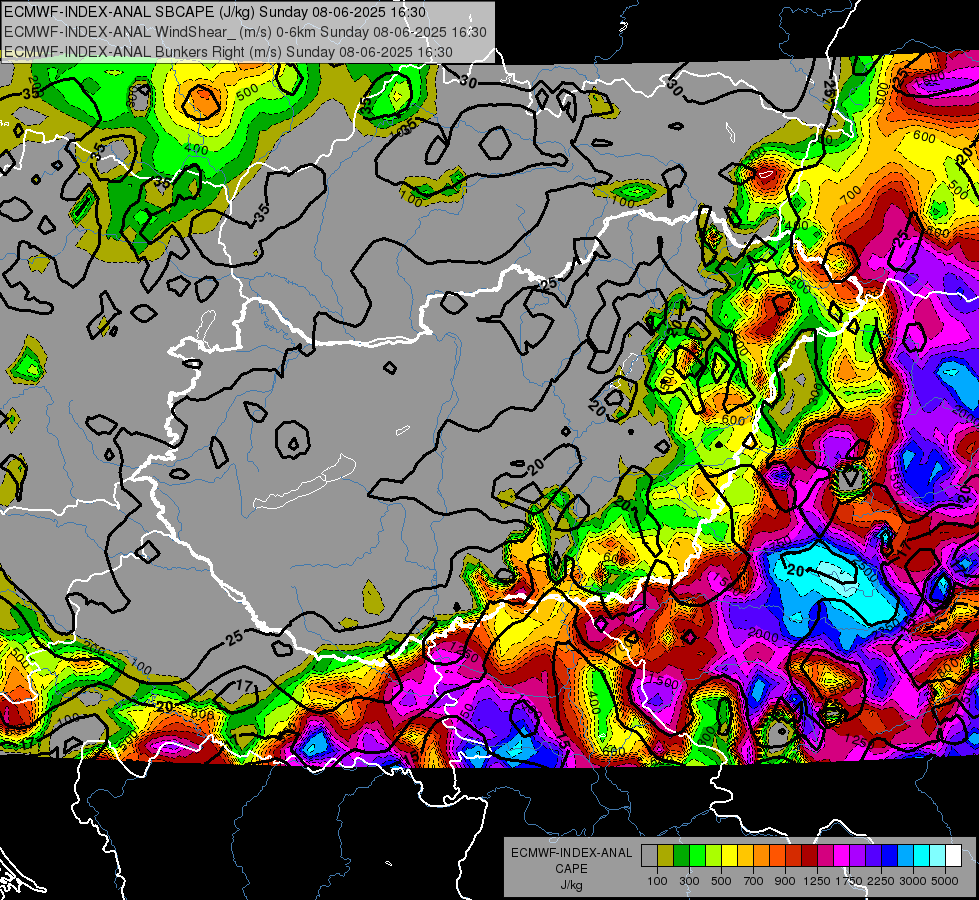The image size is (979, 900).
Task: Click the J/kg unit label in legend
Action: tap(572, 886)
